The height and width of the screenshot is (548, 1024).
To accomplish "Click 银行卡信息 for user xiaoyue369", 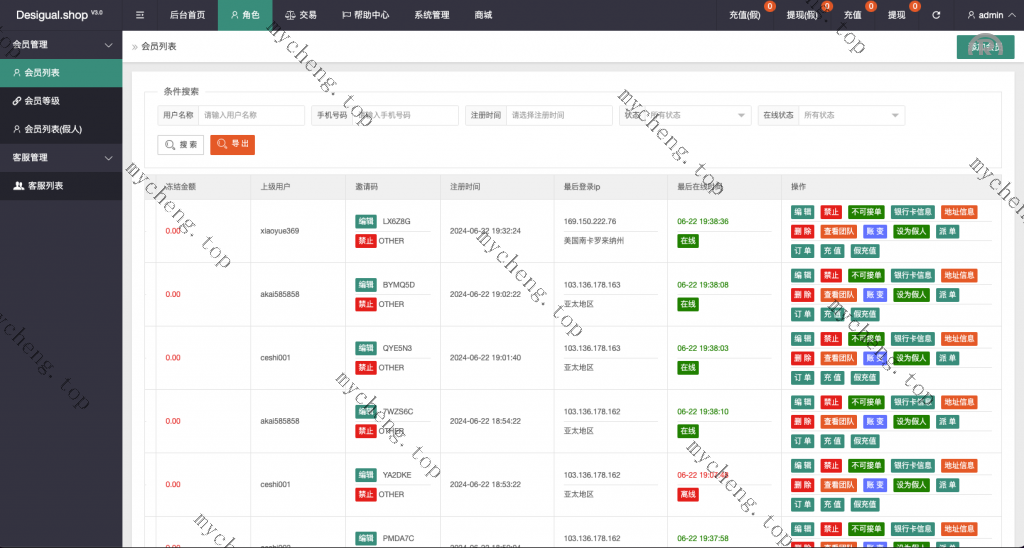I will [912, 212].
